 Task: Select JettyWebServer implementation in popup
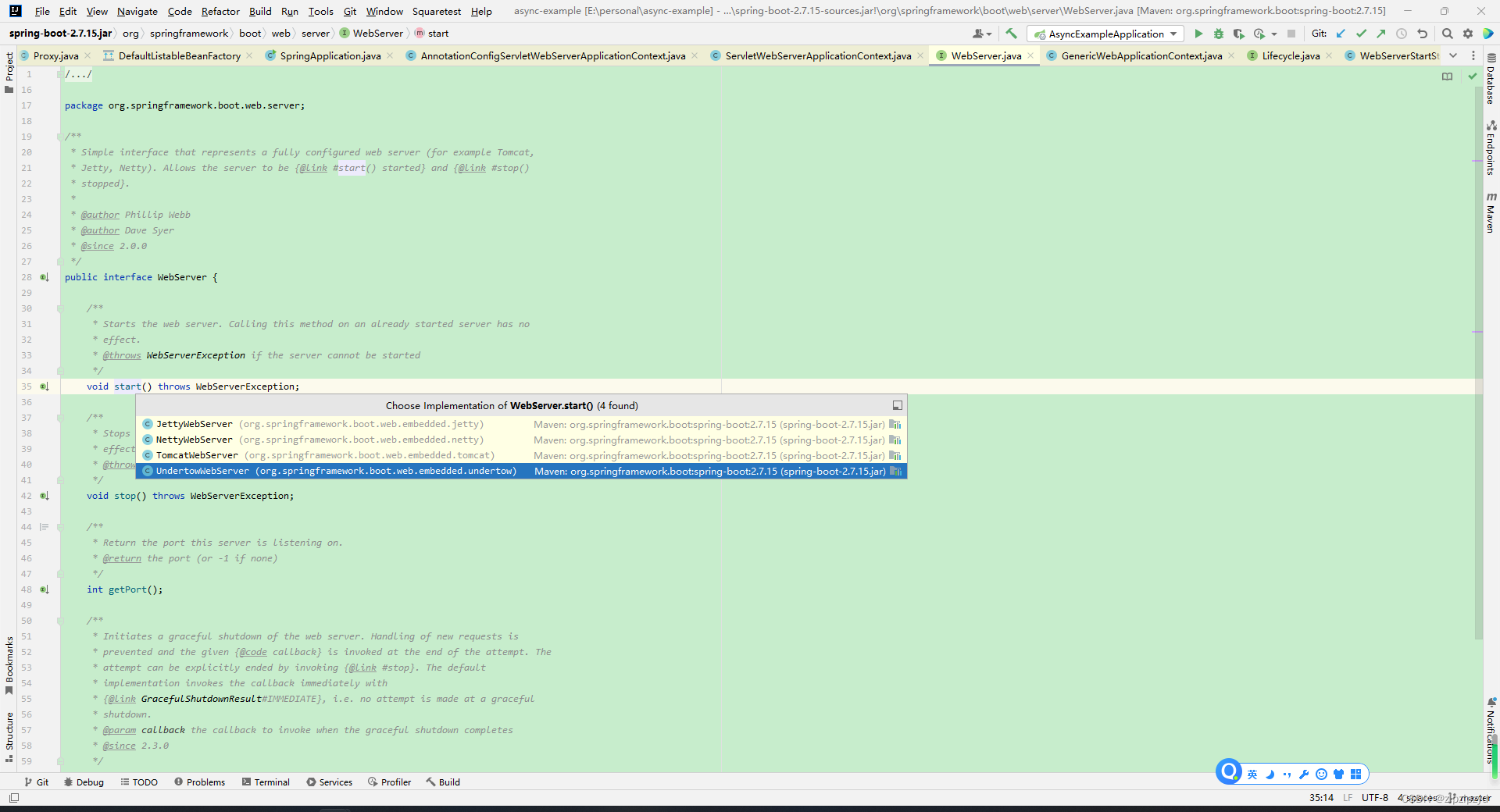tap(521, 424)
